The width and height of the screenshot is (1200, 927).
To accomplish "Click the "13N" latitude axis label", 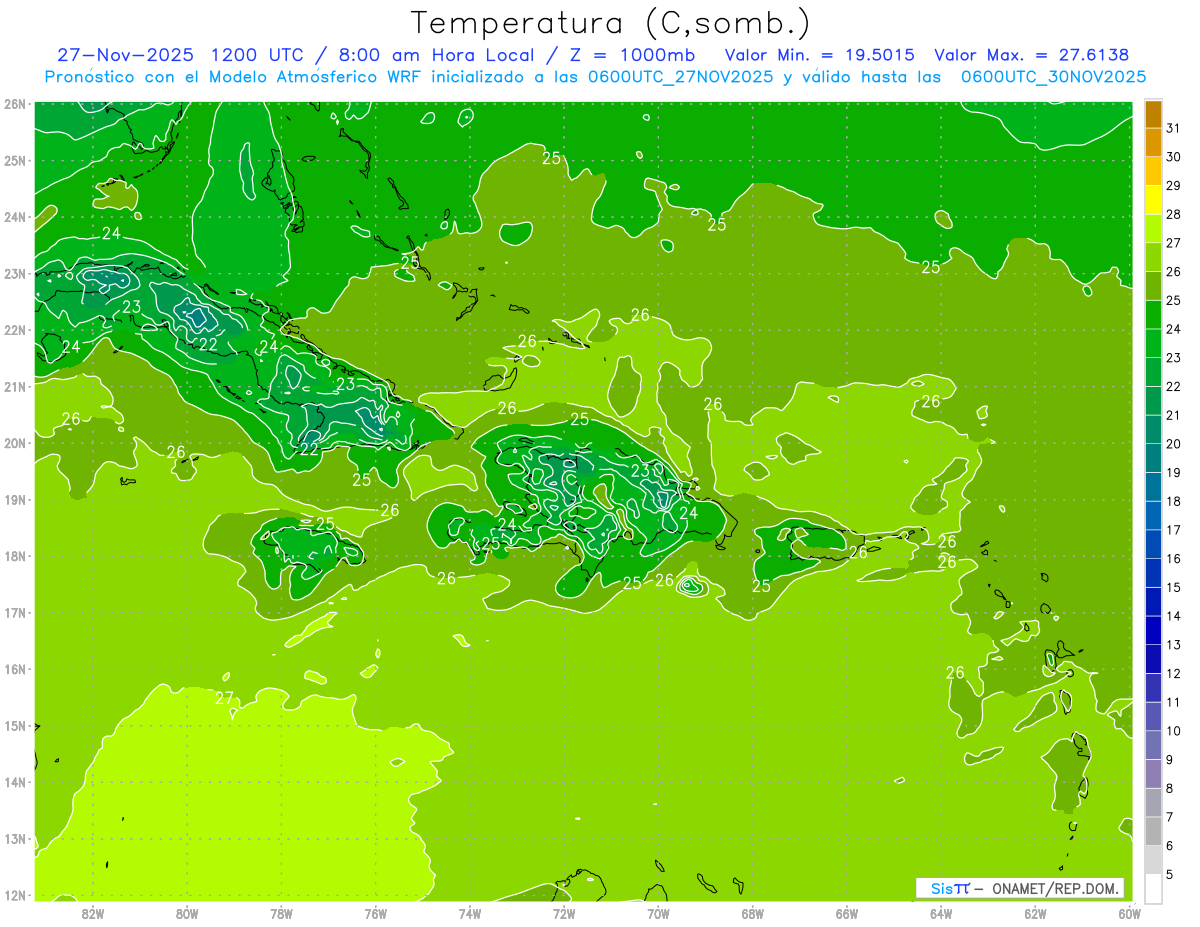I will 14,838.
